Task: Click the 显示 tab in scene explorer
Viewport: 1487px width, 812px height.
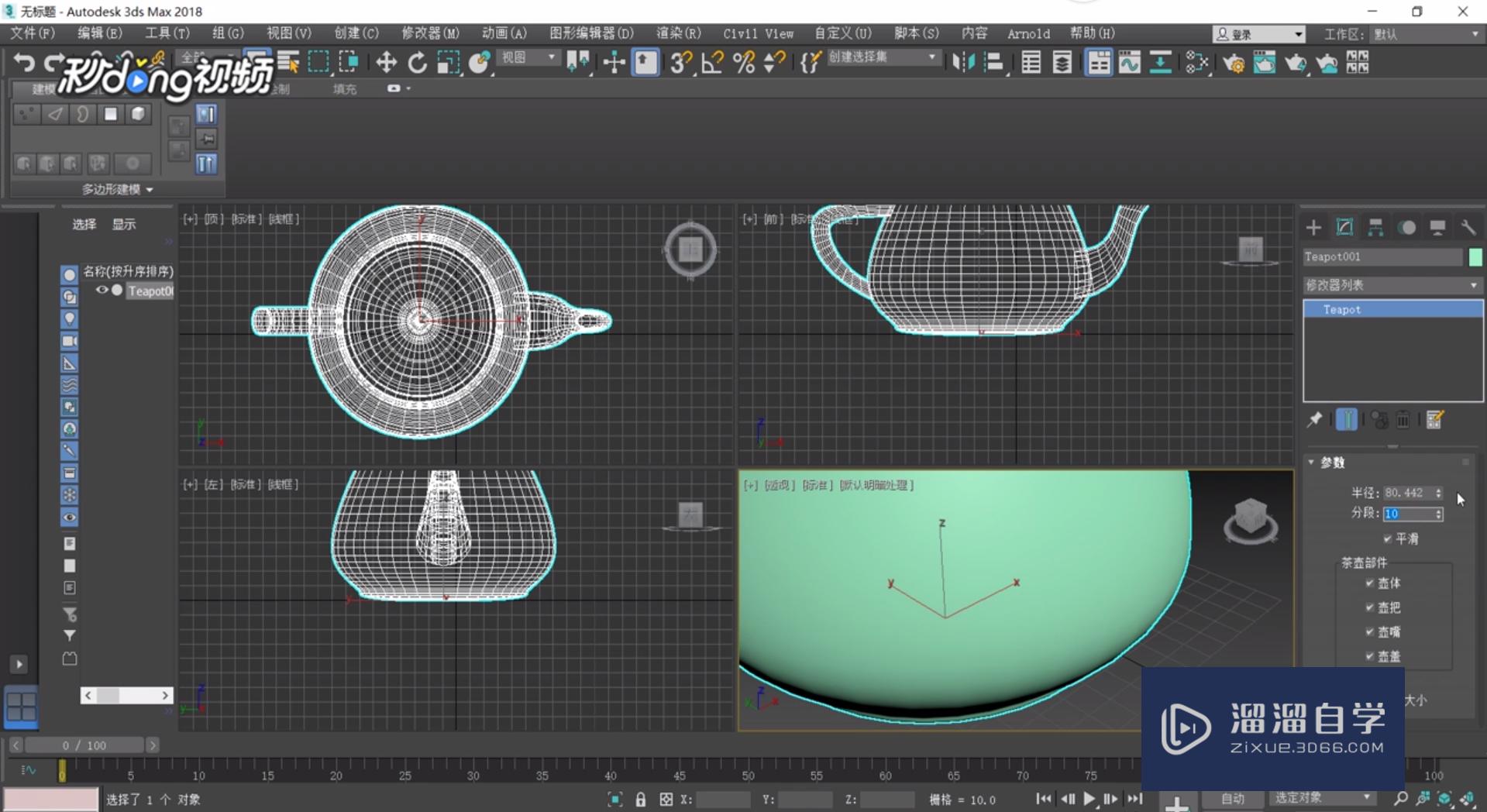Action: [124, 224]
